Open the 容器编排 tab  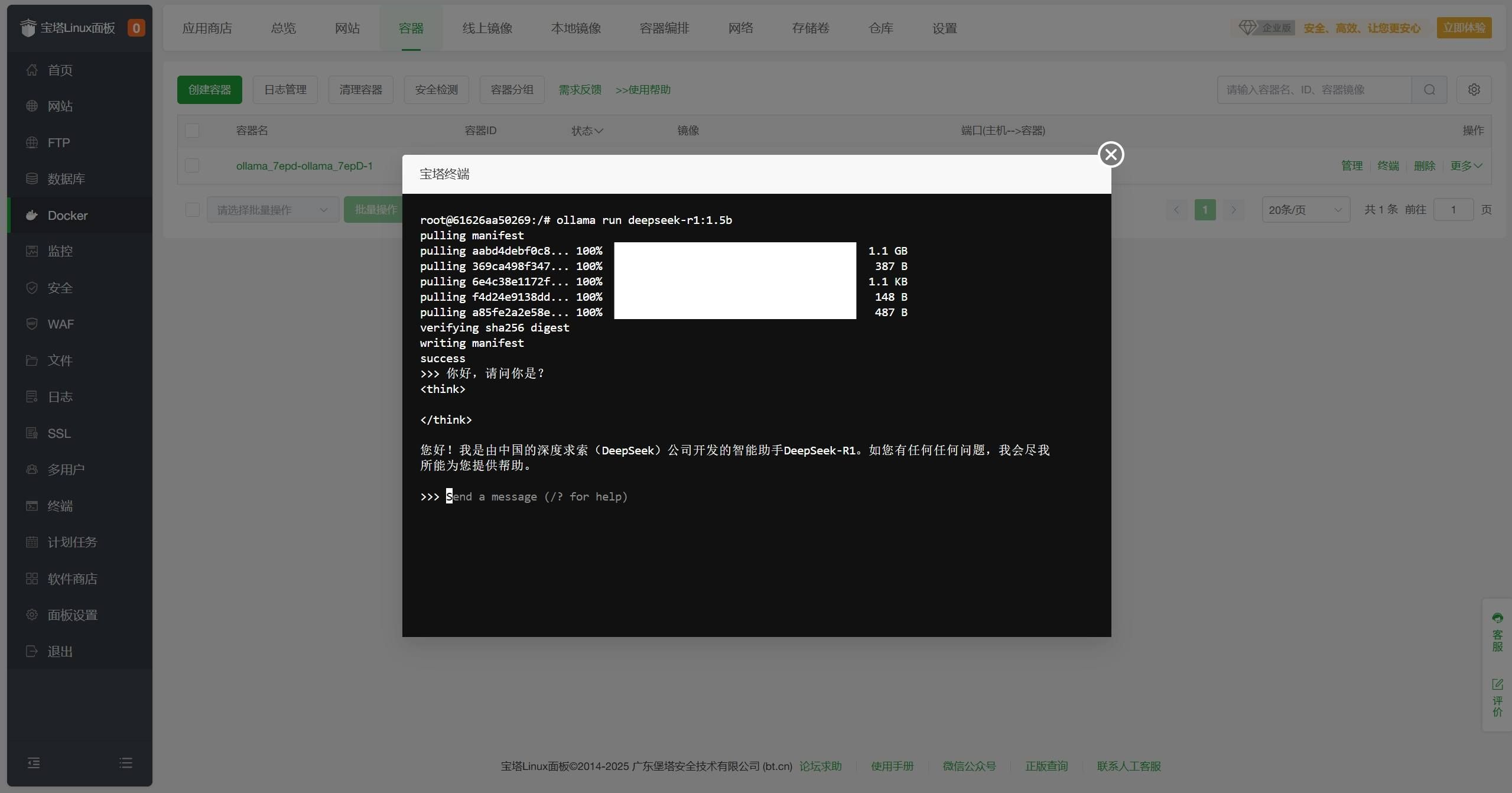pyautogui.click(x=664, y=28)
